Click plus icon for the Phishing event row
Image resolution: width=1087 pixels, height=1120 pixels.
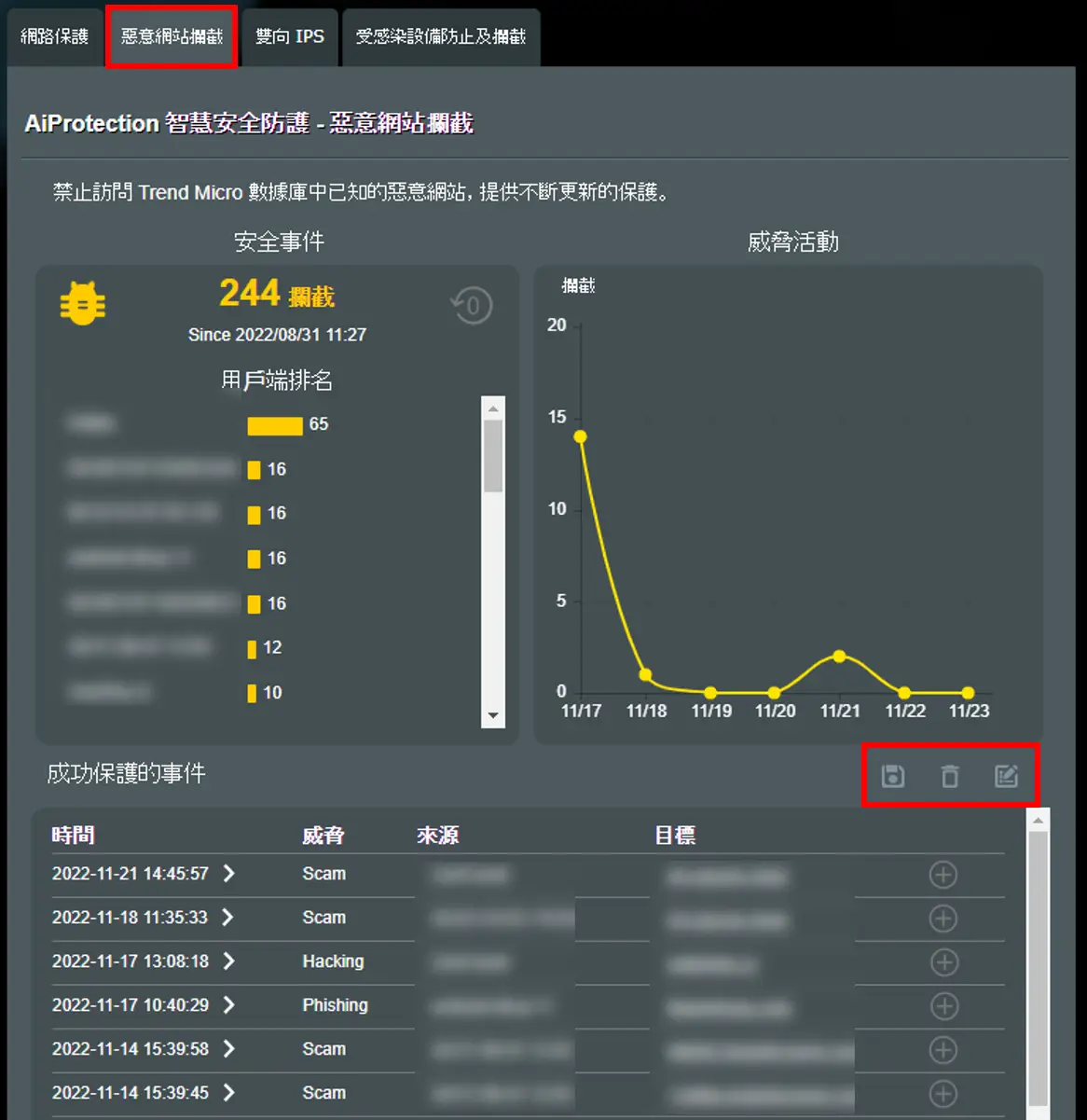943,1006
